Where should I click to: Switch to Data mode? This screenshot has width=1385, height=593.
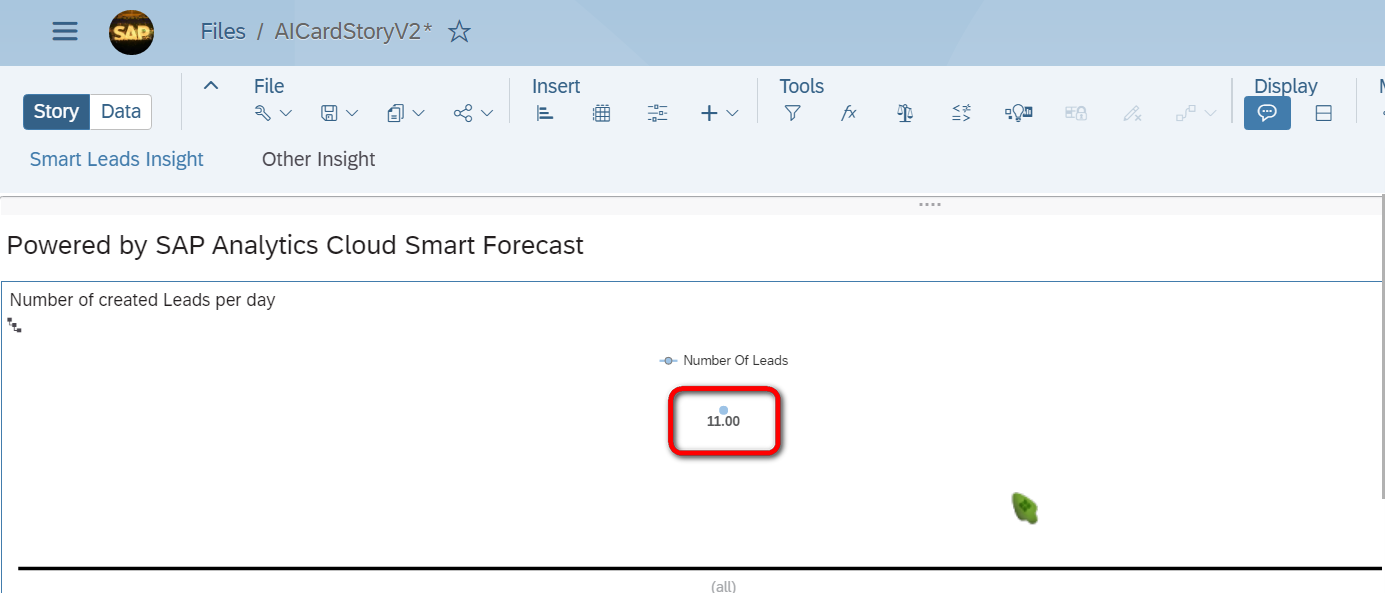click(x=121, y=112)
